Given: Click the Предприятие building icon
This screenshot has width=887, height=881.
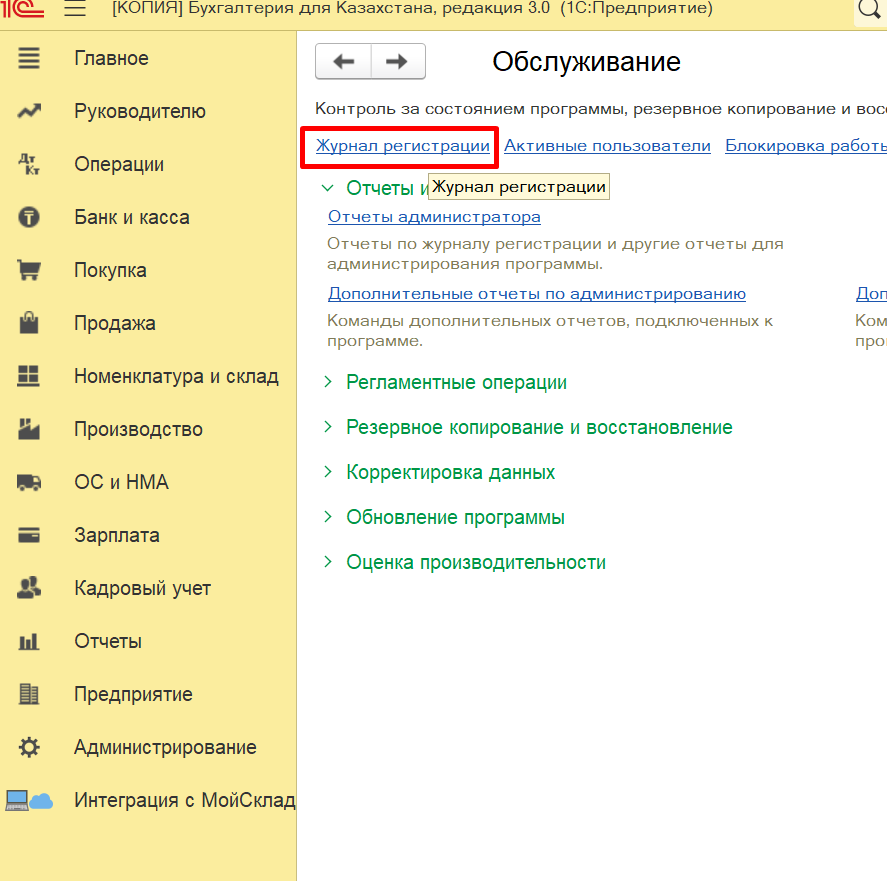Looking at the screenshot, I should (x=29, y=694).
